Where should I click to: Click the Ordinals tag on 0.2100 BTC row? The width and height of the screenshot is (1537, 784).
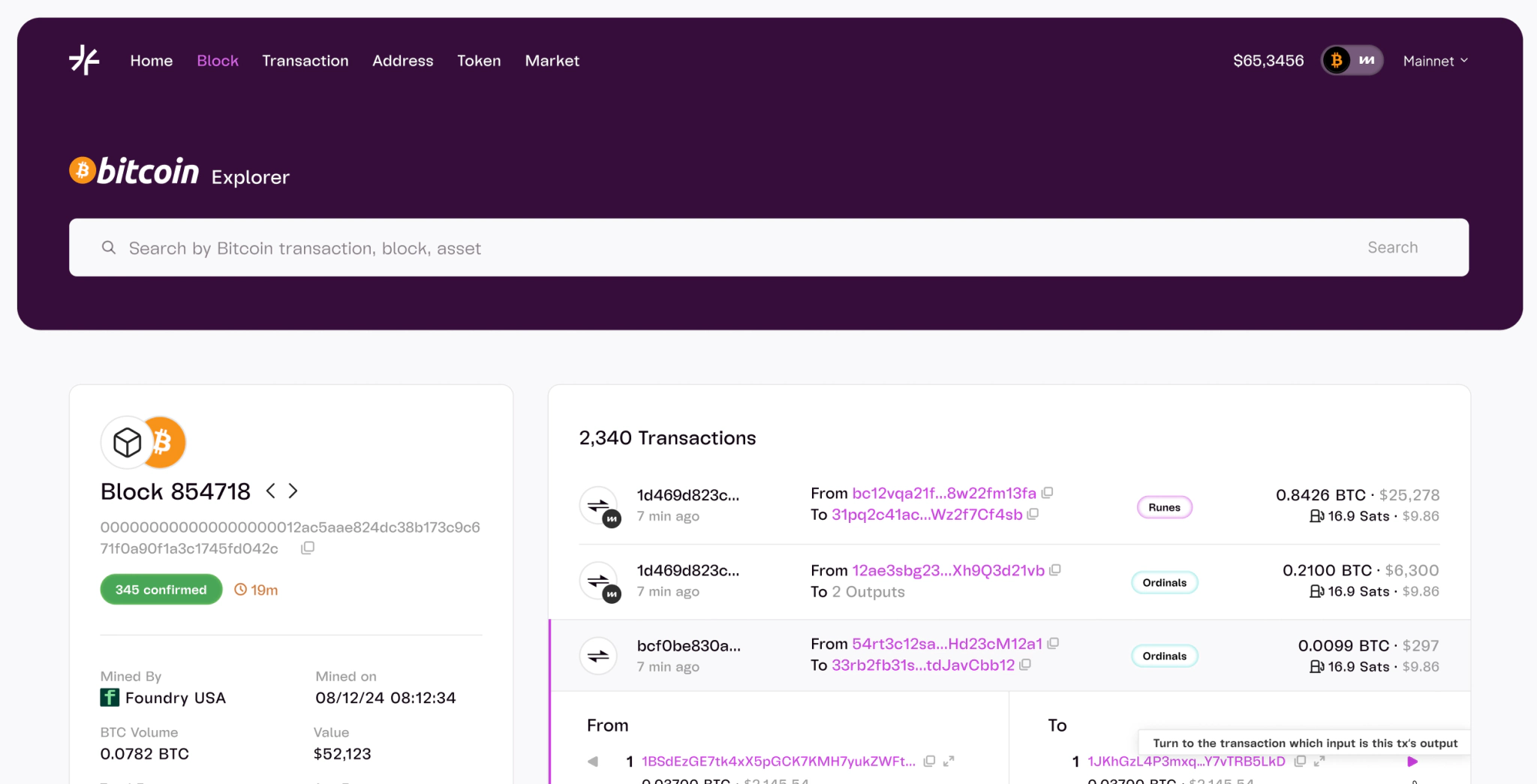click(1165, 583)
